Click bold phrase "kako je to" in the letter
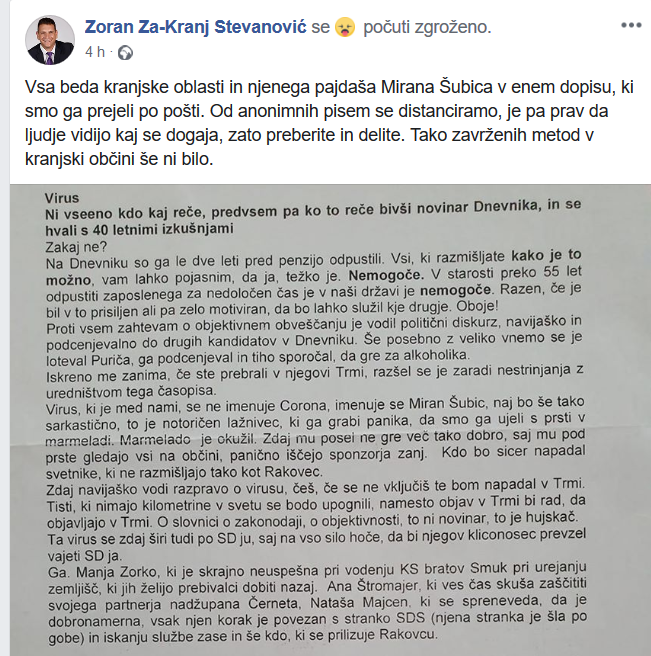651x656 pixels. point(546,255)
